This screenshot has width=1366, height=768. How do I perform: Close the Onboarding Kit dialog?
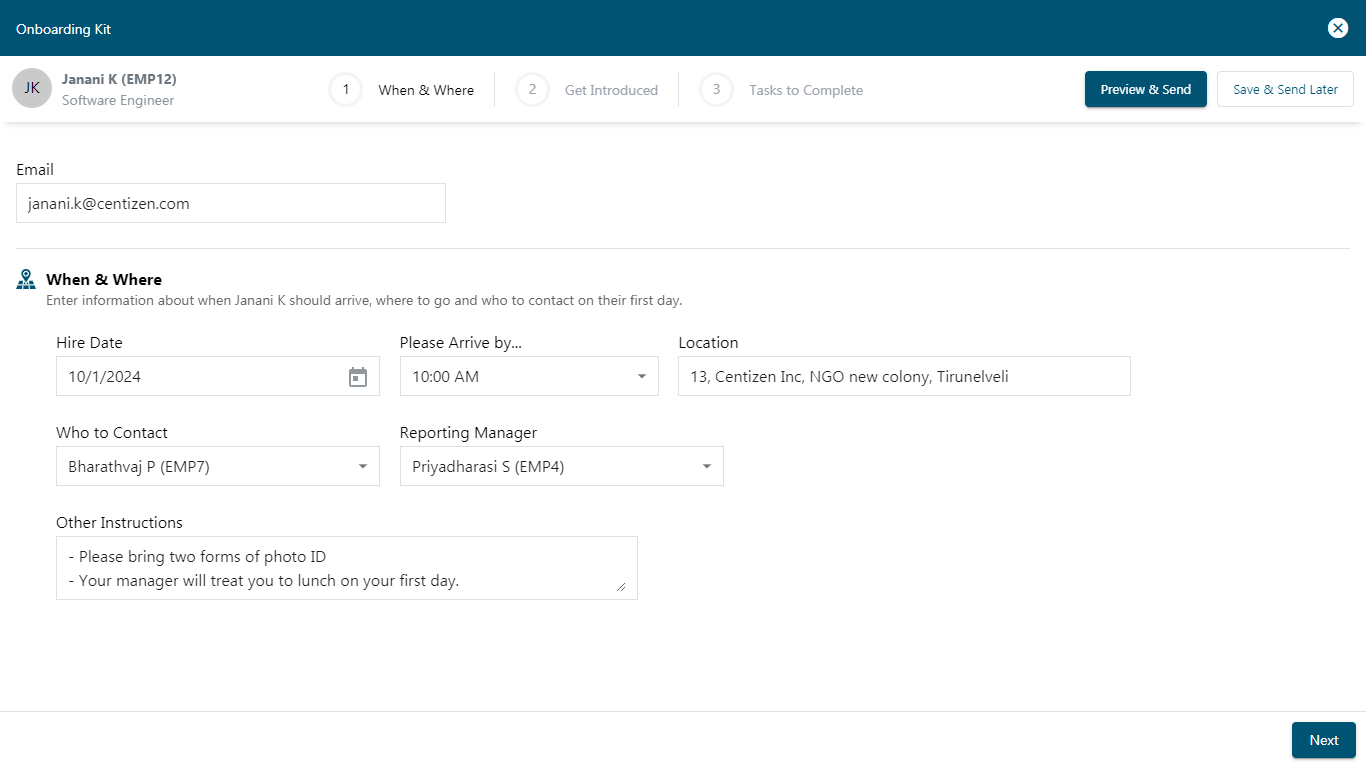[x=1338, y=28]
